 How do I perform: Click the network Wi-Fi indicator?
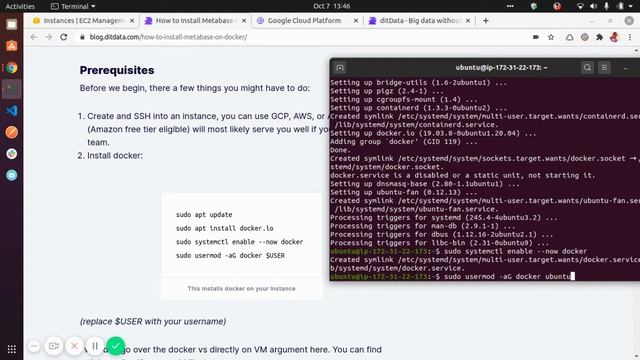click(580, 6)
